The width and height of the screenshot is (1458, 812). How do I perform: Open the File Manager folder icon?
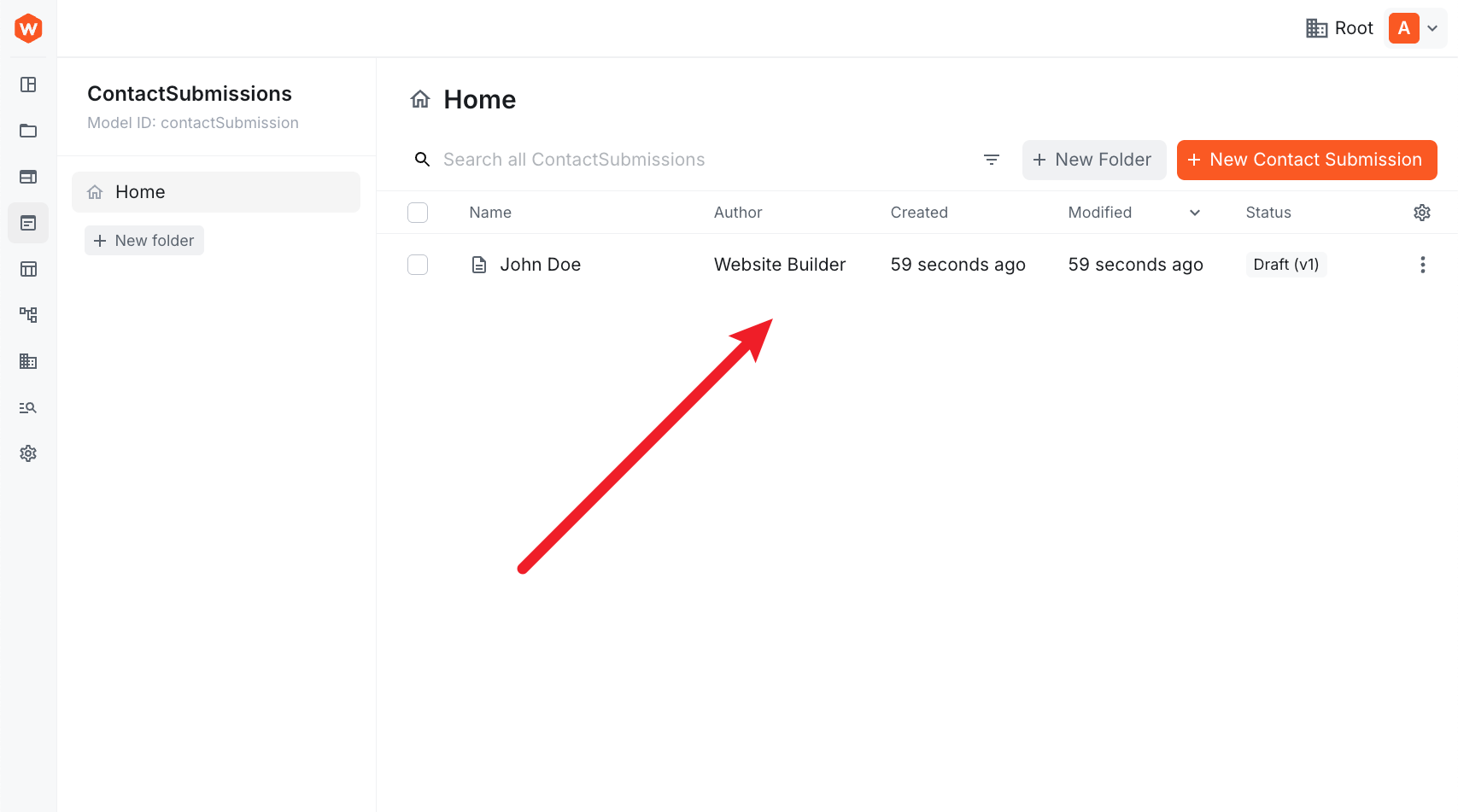(x=28, y=131)
